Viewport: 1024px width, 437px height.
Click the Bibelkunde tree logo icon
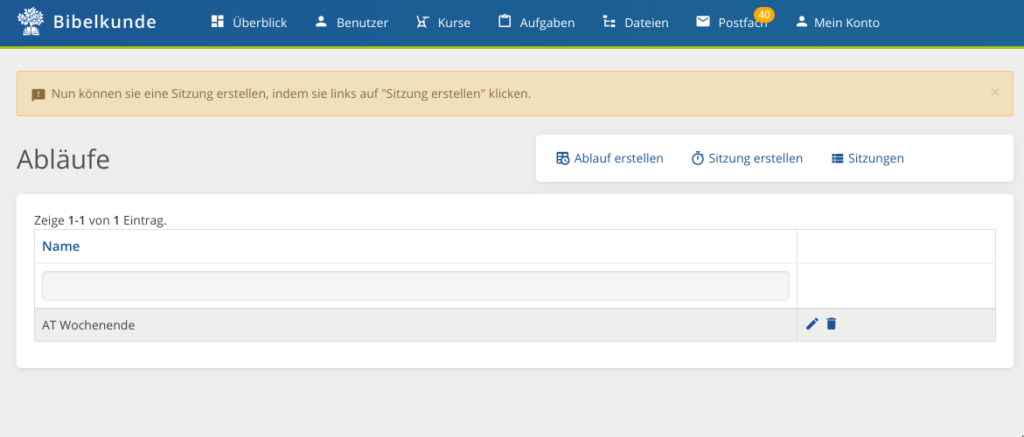point(30,22)
